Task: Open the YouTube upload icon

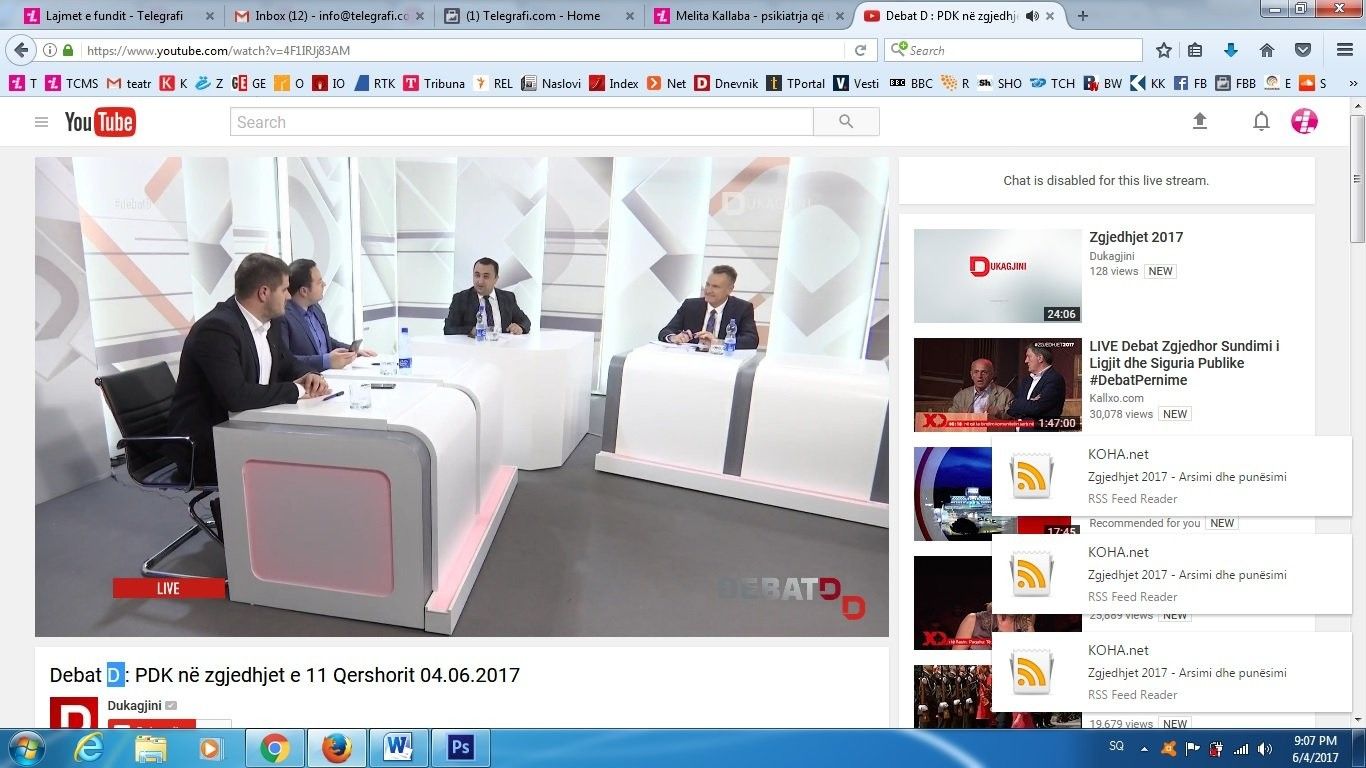Action: point(1200,121)
